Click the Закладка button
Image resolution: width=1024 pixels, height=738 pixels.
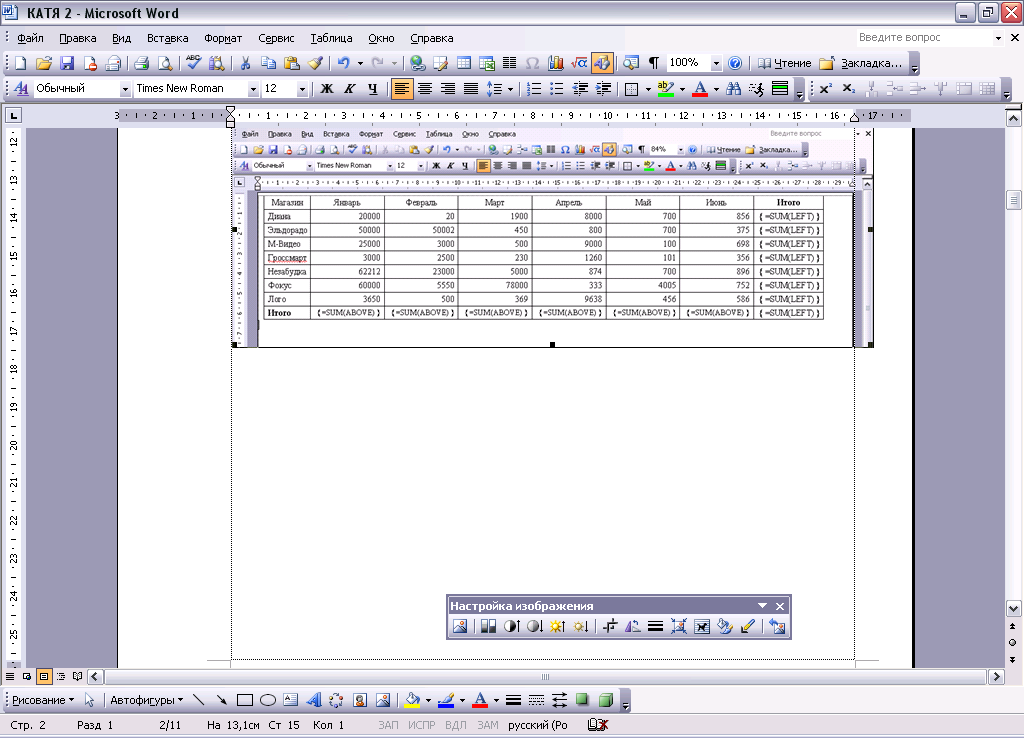(x=861, y=63)
